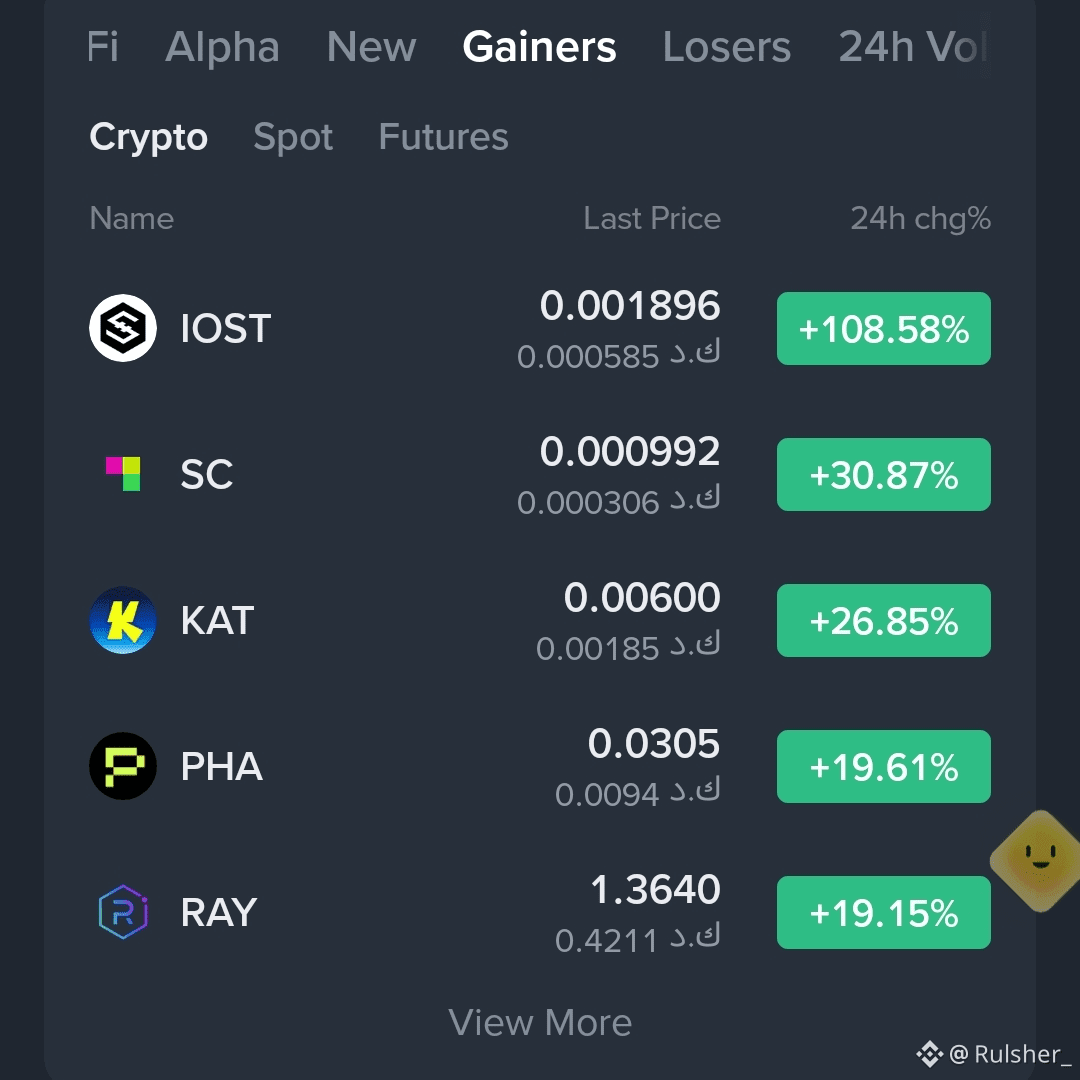This screenshot has width=1080, height=1080.
Task: Select the Crypto sub-tab
Action: point(148,136)
